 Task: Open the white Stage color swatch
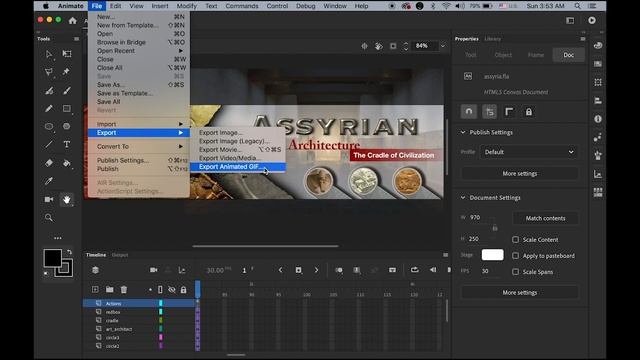[492, 255]
